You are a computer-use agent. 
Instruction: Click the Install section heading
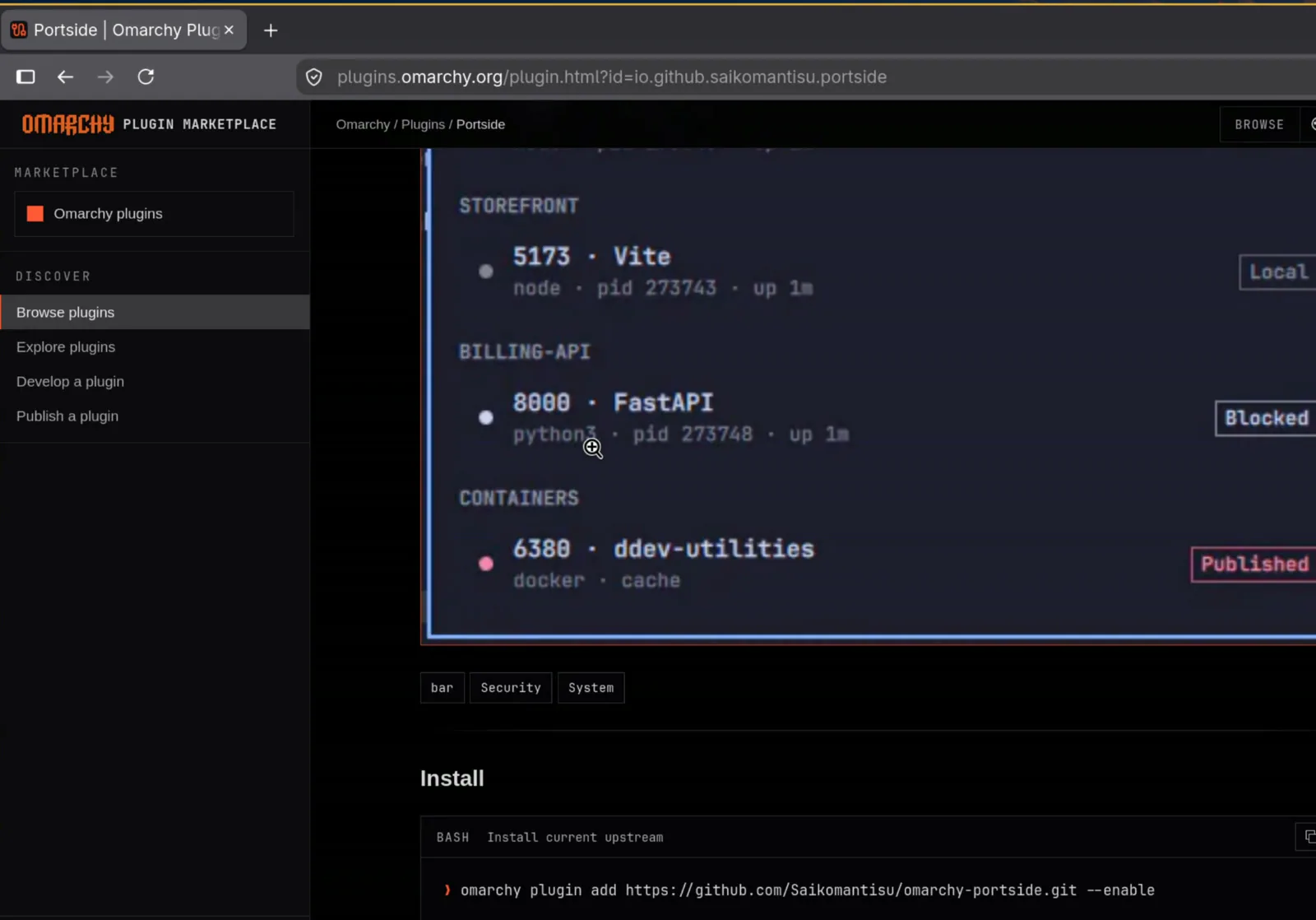point(452,778)
